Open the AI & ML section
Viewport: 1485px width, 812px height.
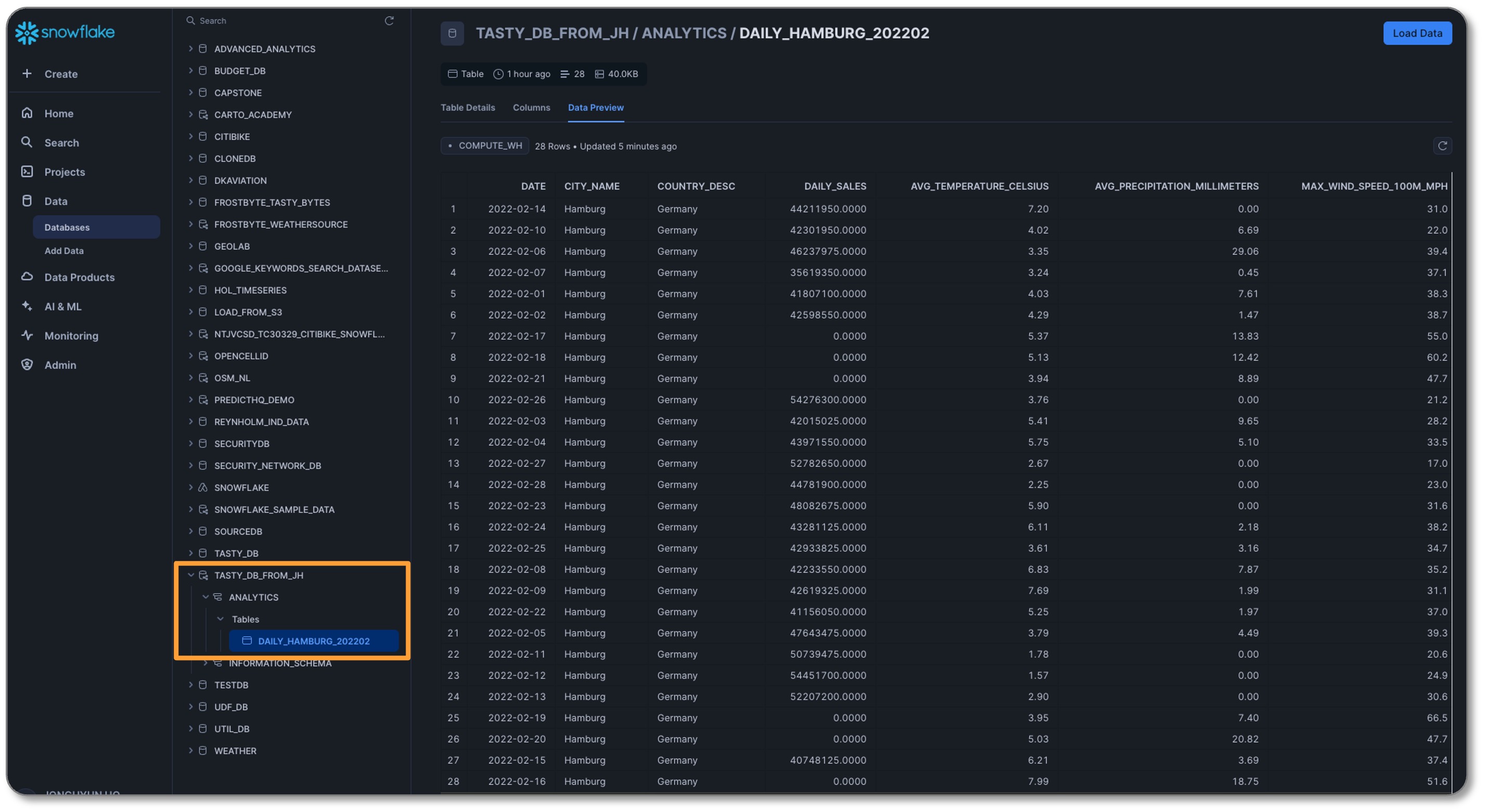coord(62,307)
